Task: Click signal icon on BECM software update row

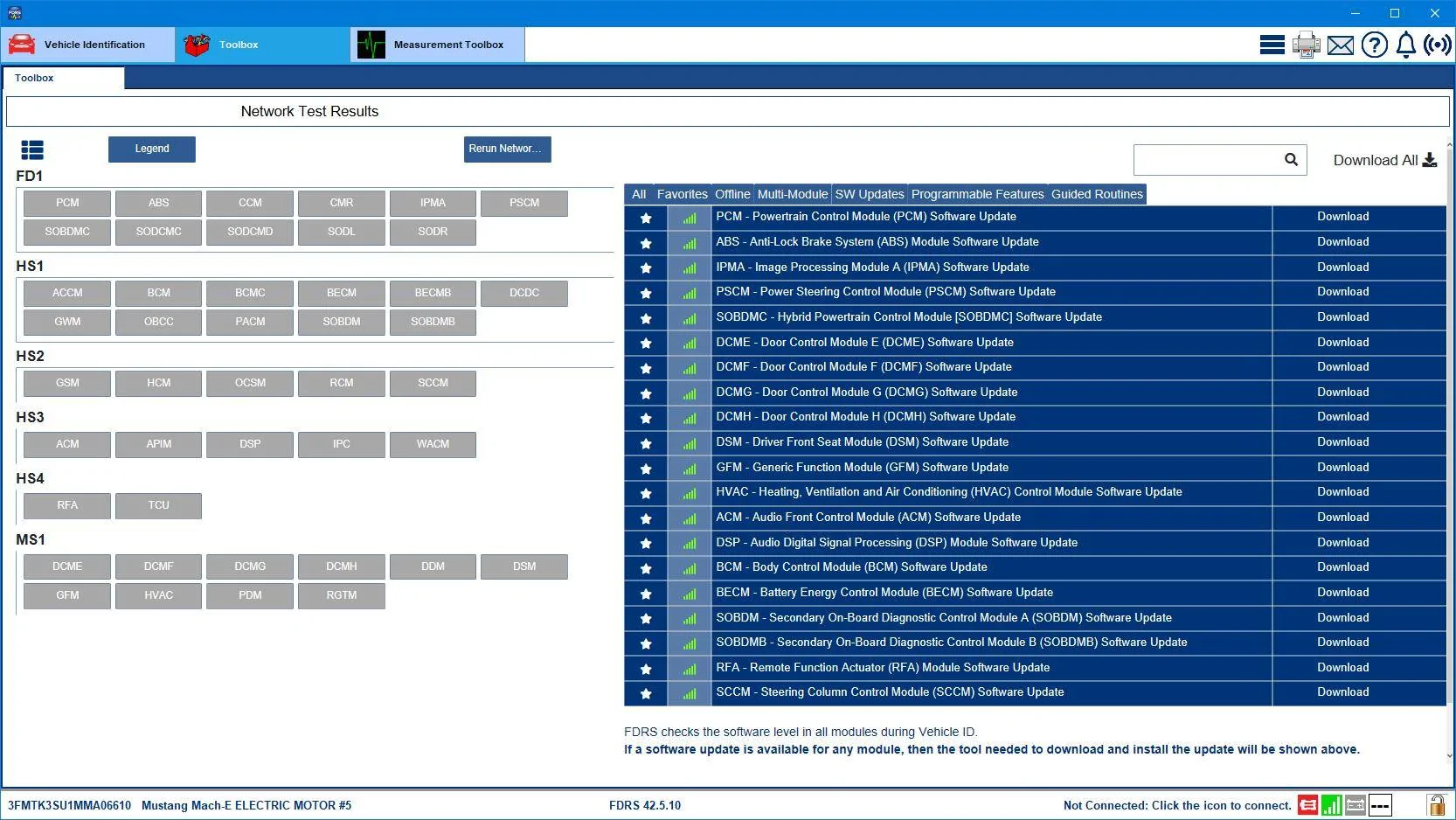Action: 690,594
